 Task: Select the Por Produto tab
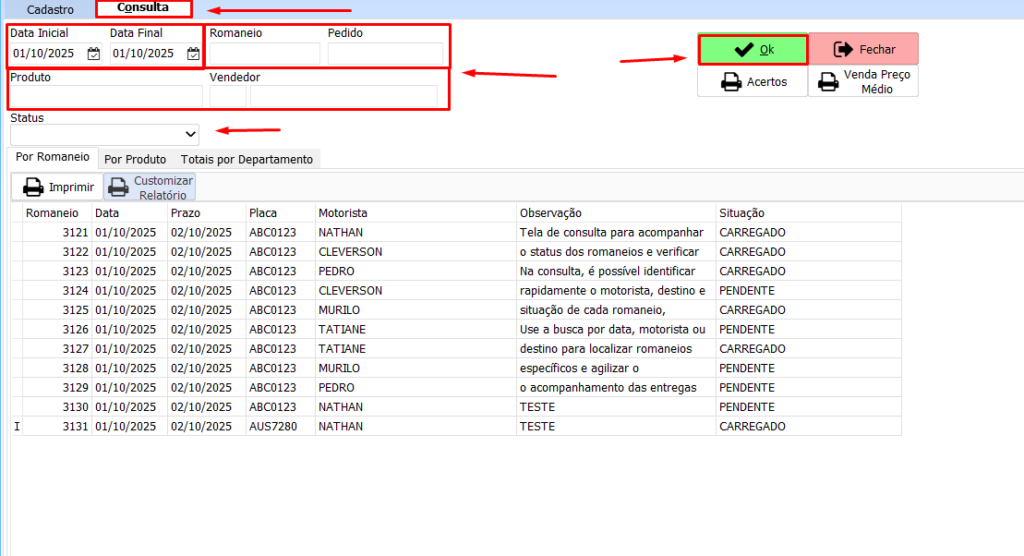click(135, 159)
